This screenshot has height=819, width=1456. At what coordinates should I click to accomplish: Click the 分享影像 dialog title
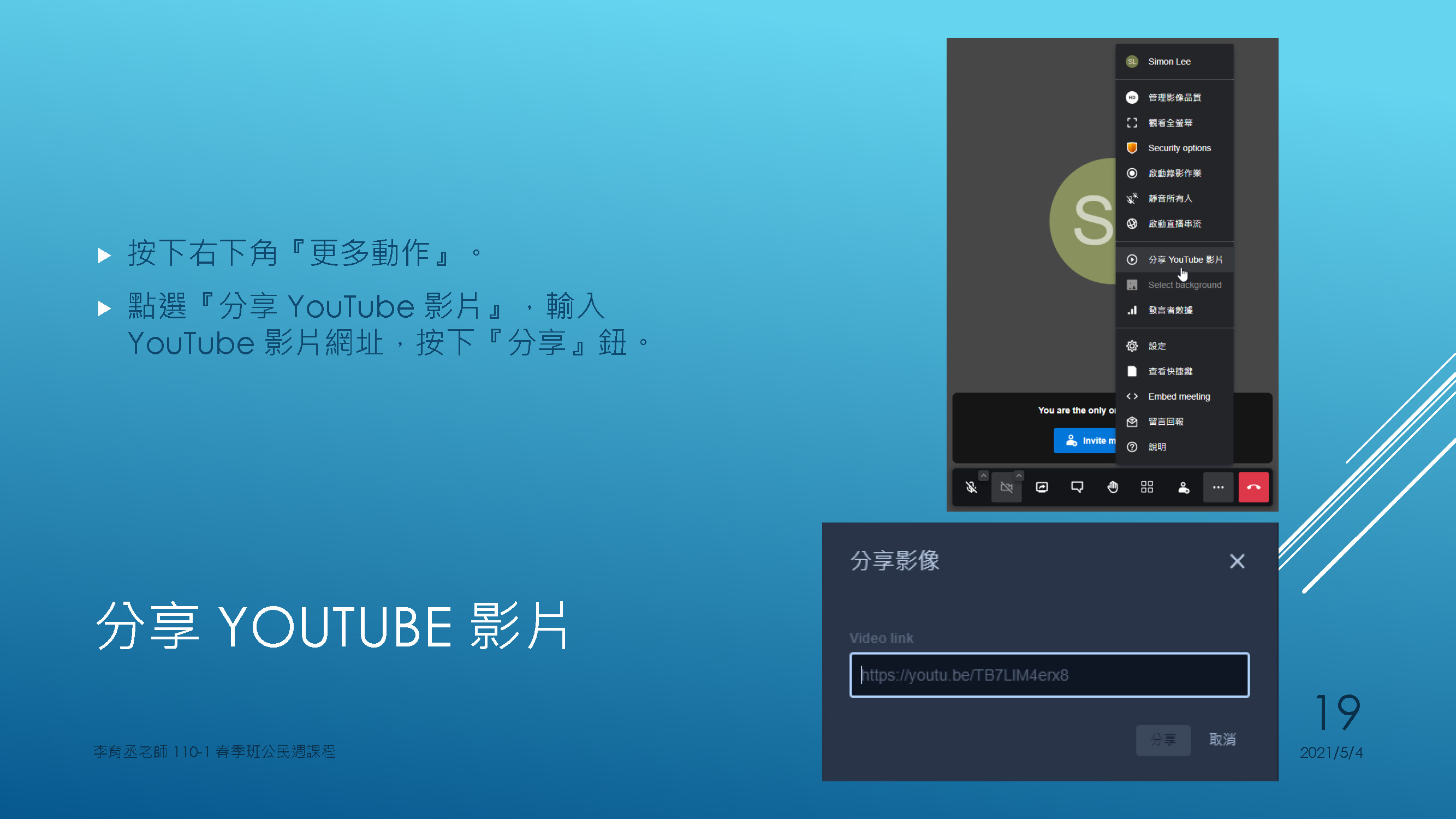pyautogui.click(x=895, y=560)
